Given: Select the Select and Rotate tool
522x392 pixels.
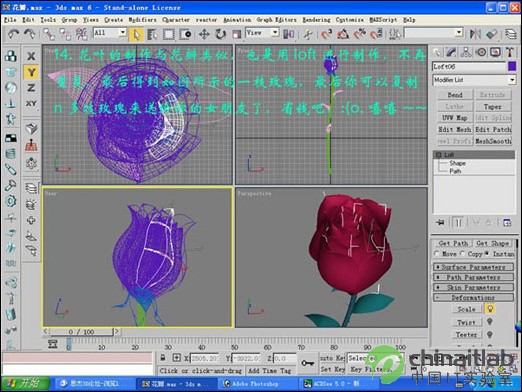Looking at the screenshot, I should tap(220, 34).
